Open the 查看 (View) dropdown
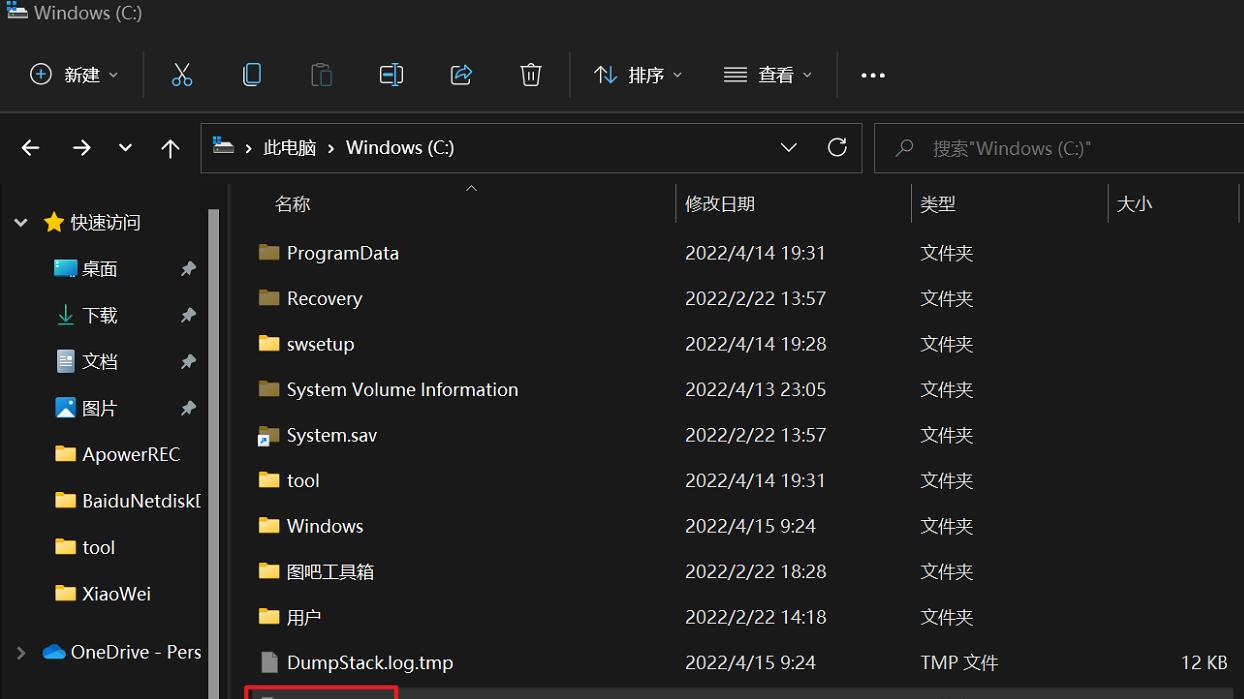The height and width of the screenshot is (699, 1244). 768,75
